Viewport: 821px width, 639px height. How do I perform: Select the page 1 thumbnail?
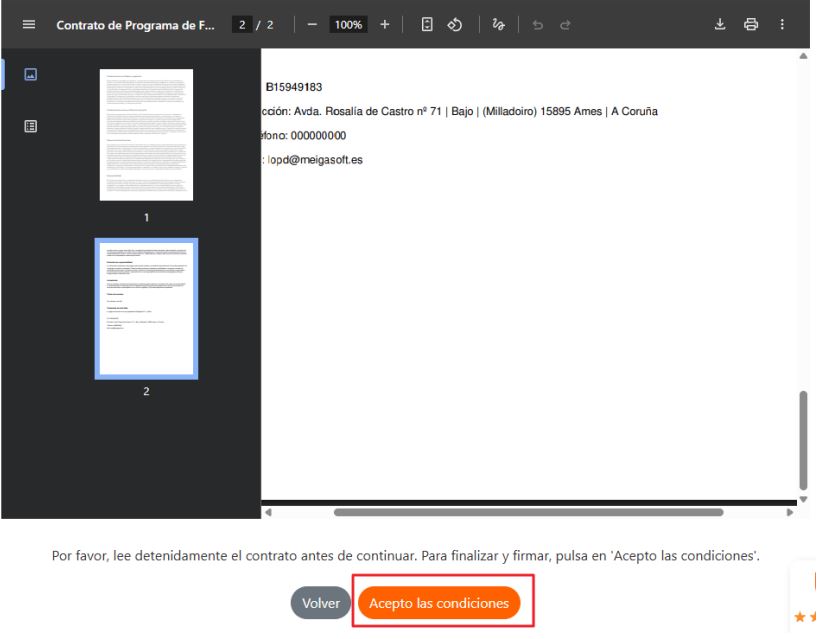[x=146, y=135]
